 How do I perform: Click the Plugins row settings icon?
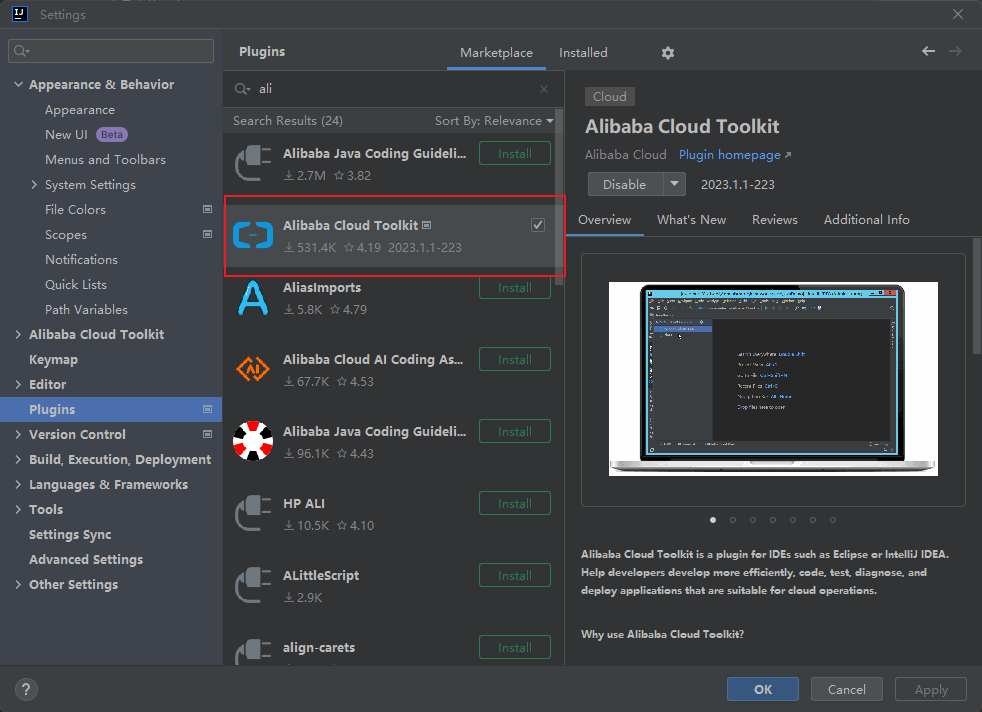207,409
